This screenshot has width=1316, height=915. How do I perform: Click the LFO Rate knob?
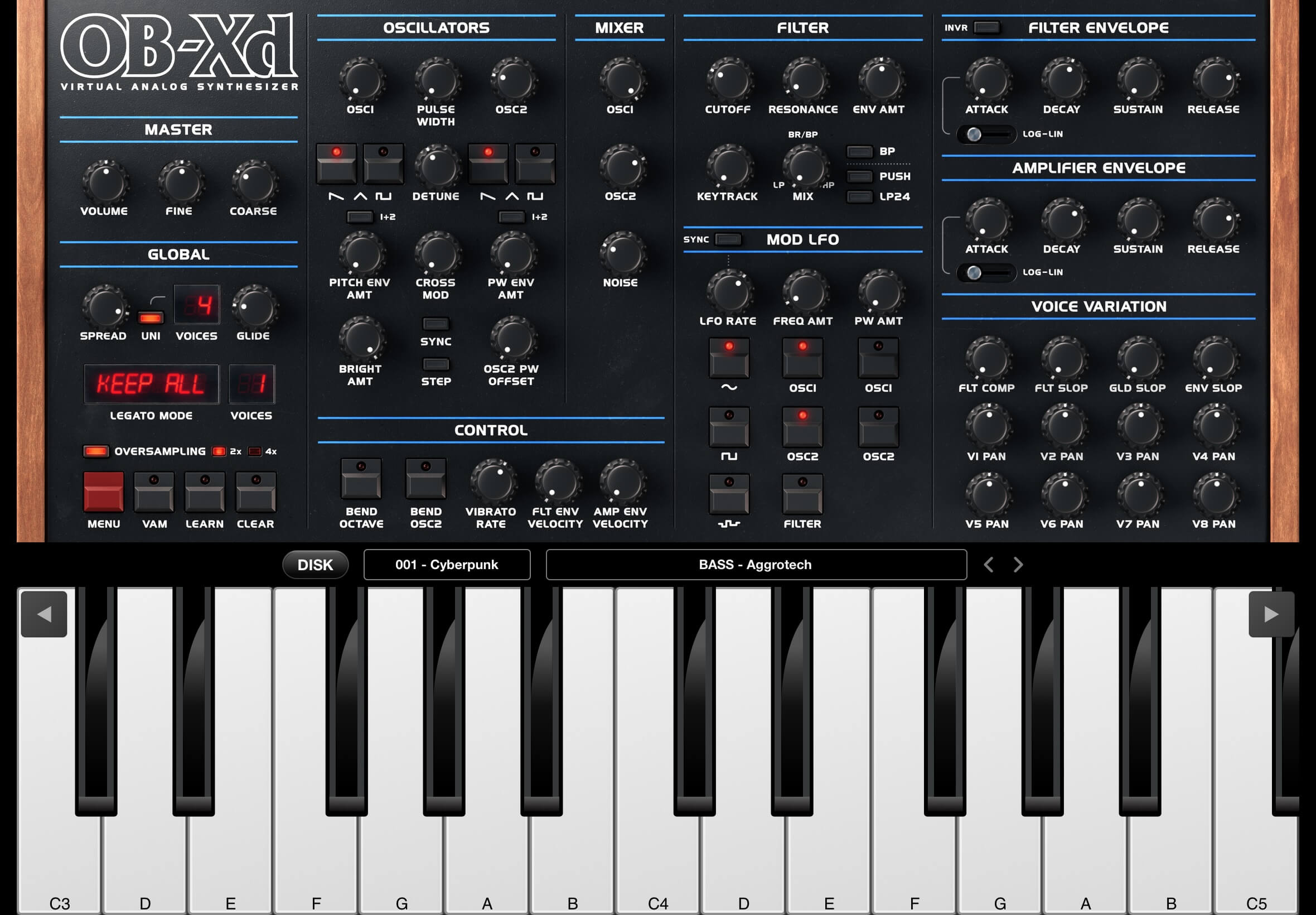click(x=729, y=291)
